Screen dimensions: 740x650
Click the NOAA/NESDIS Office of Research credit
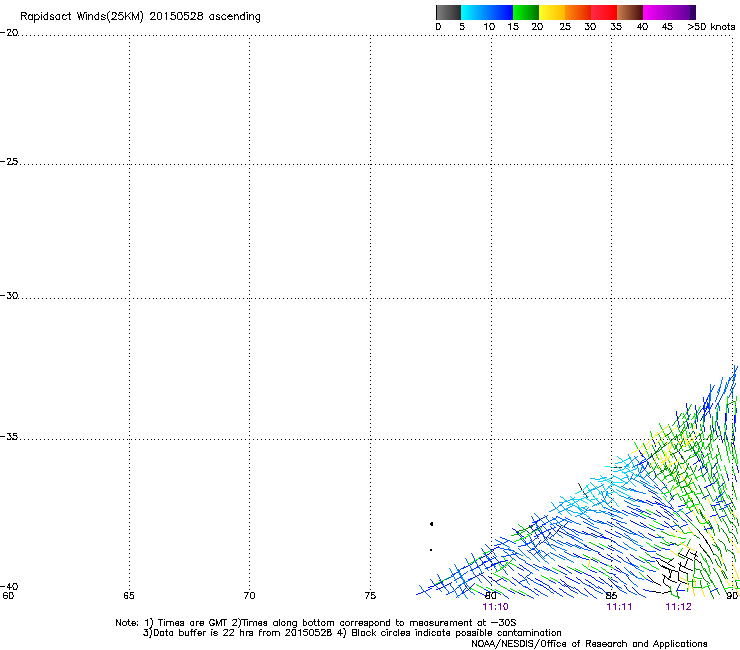(589, 644)
